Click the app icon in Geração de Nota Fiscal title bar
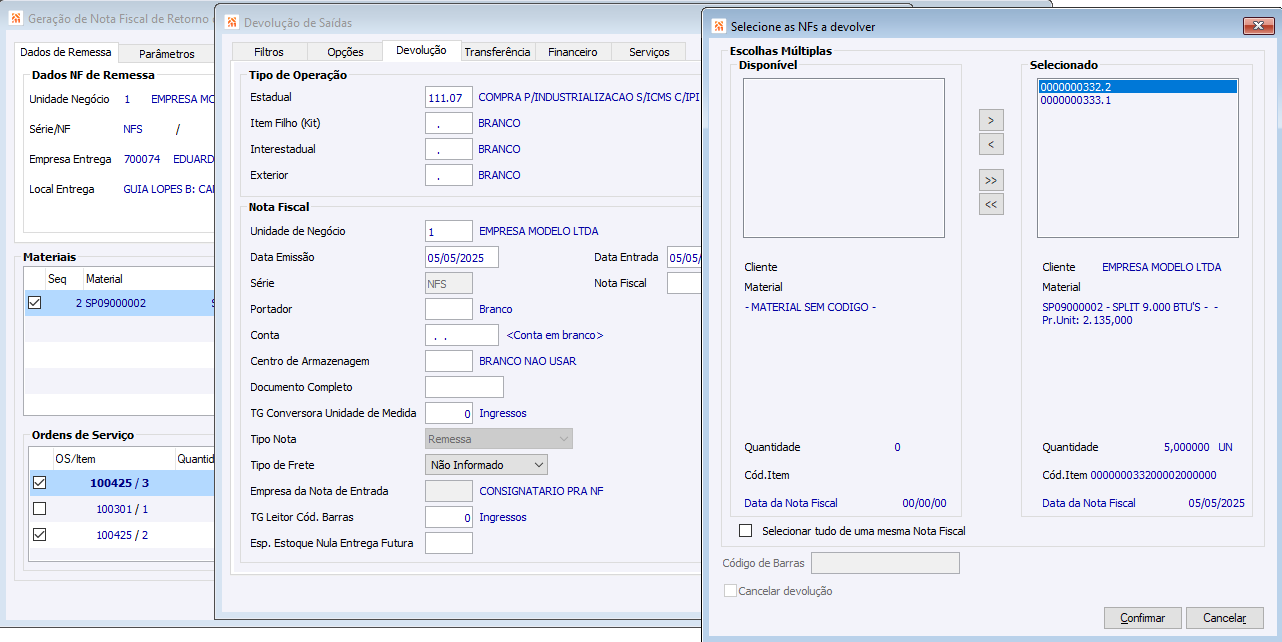 click(15, 19)
